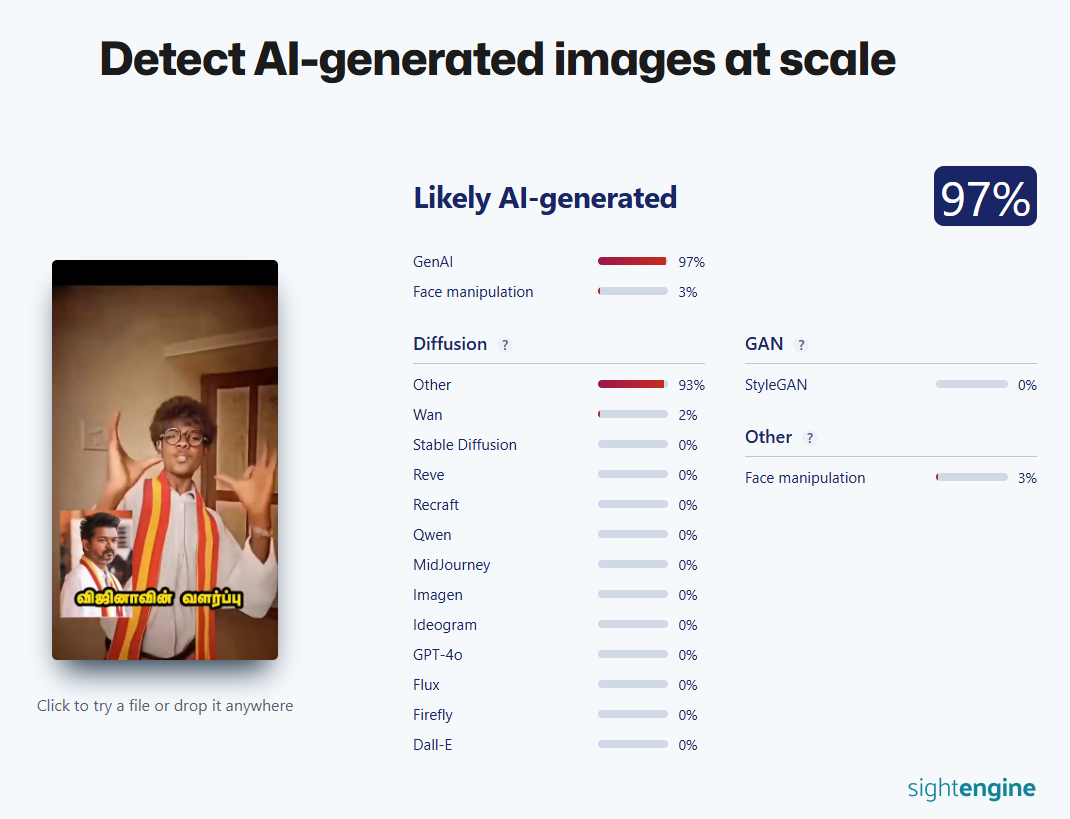Click the Face manipulation bar under GenAI
The height and width of the screenshot is (819, 1070).
(x=632, y=291)
